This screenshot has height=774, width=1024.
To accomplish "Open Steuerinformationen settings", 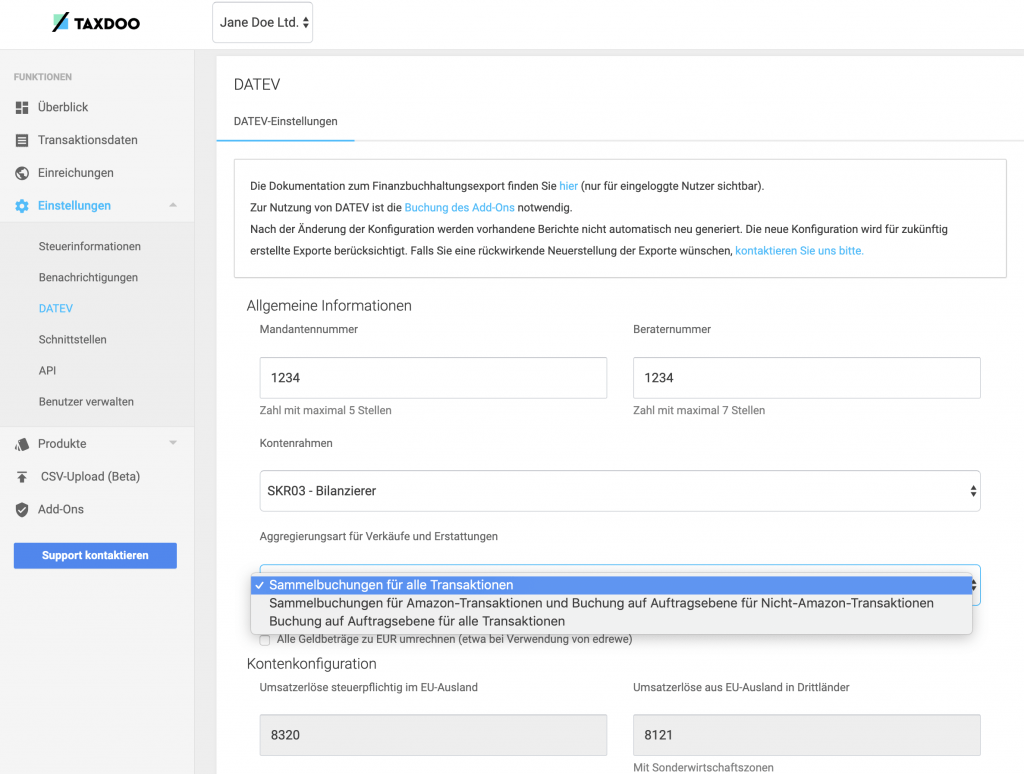I will coord(89,246).
